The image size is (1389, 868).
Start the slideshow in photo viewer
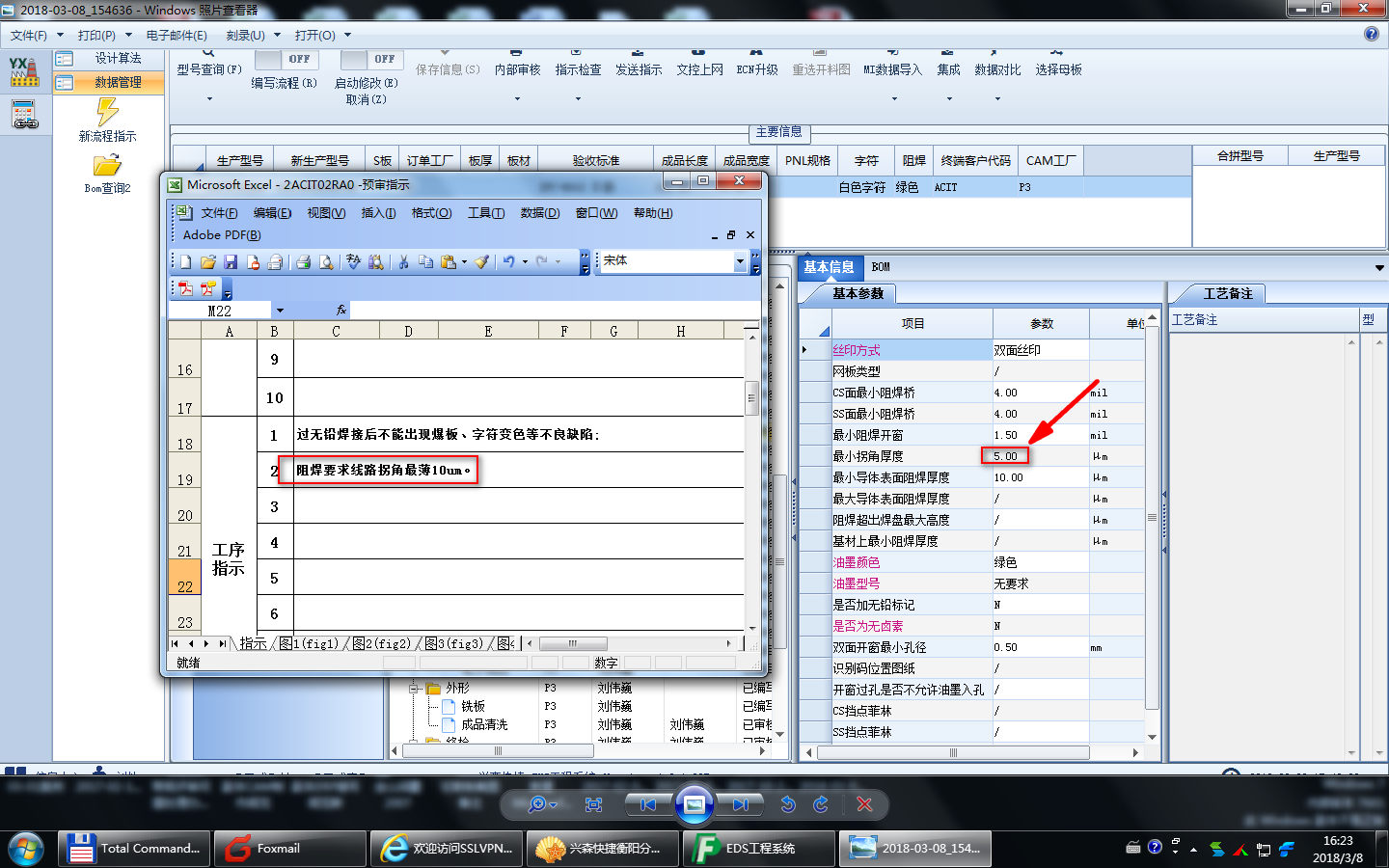point(694,804)
